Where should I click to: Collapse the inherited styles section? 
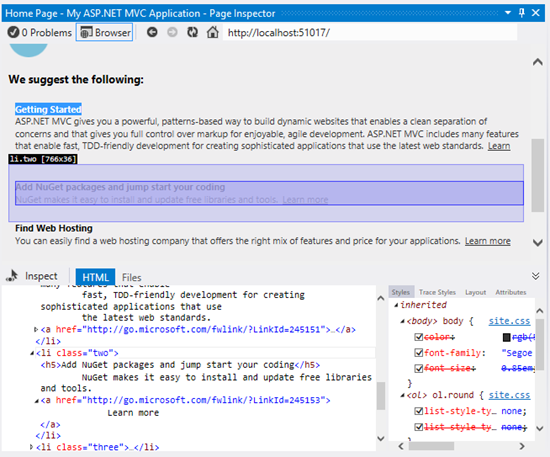[x=396, y=305]
